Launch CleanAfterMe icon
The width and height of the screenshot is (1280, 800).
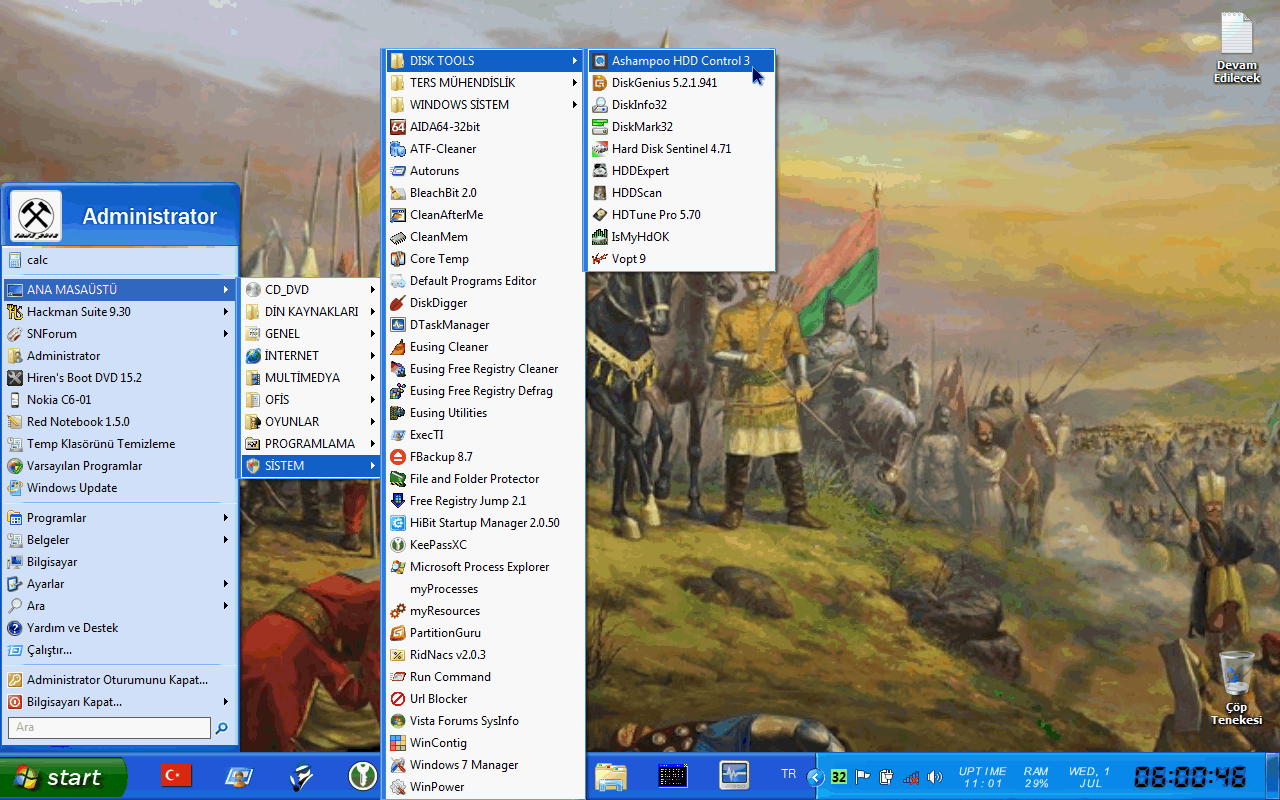(x=397, y=215)
